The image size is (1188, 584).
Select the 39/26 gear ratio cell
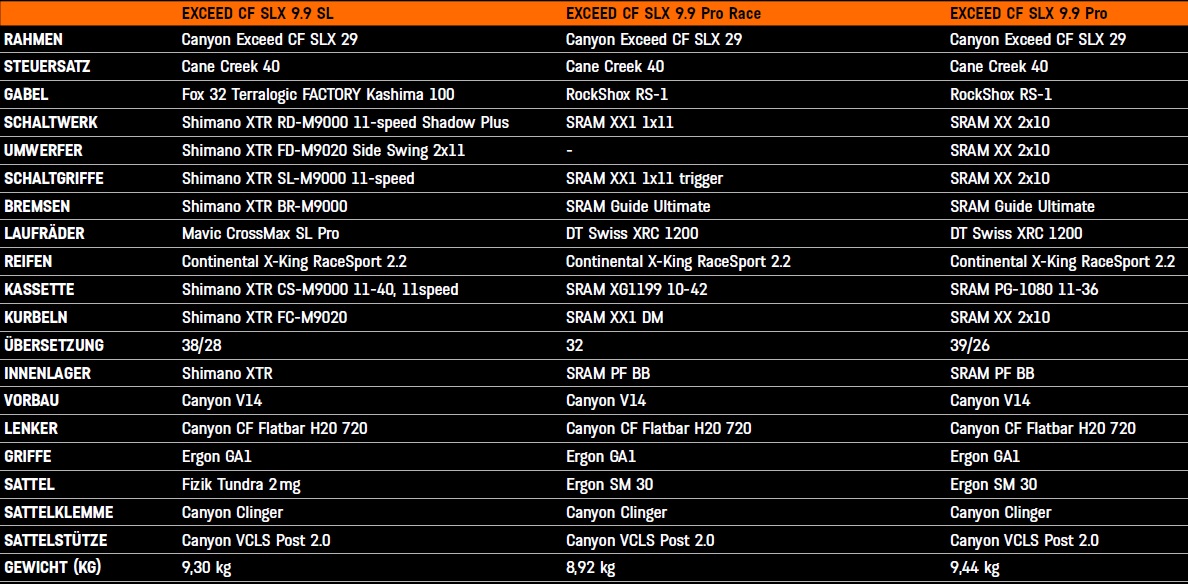click(968, 346)
